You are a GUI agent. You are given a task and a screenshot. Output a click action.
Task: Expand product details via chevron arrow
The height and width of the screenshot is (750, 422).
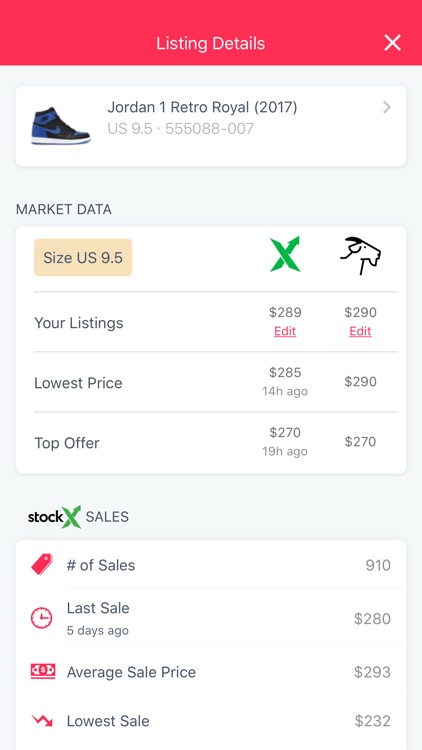(387, 107)
